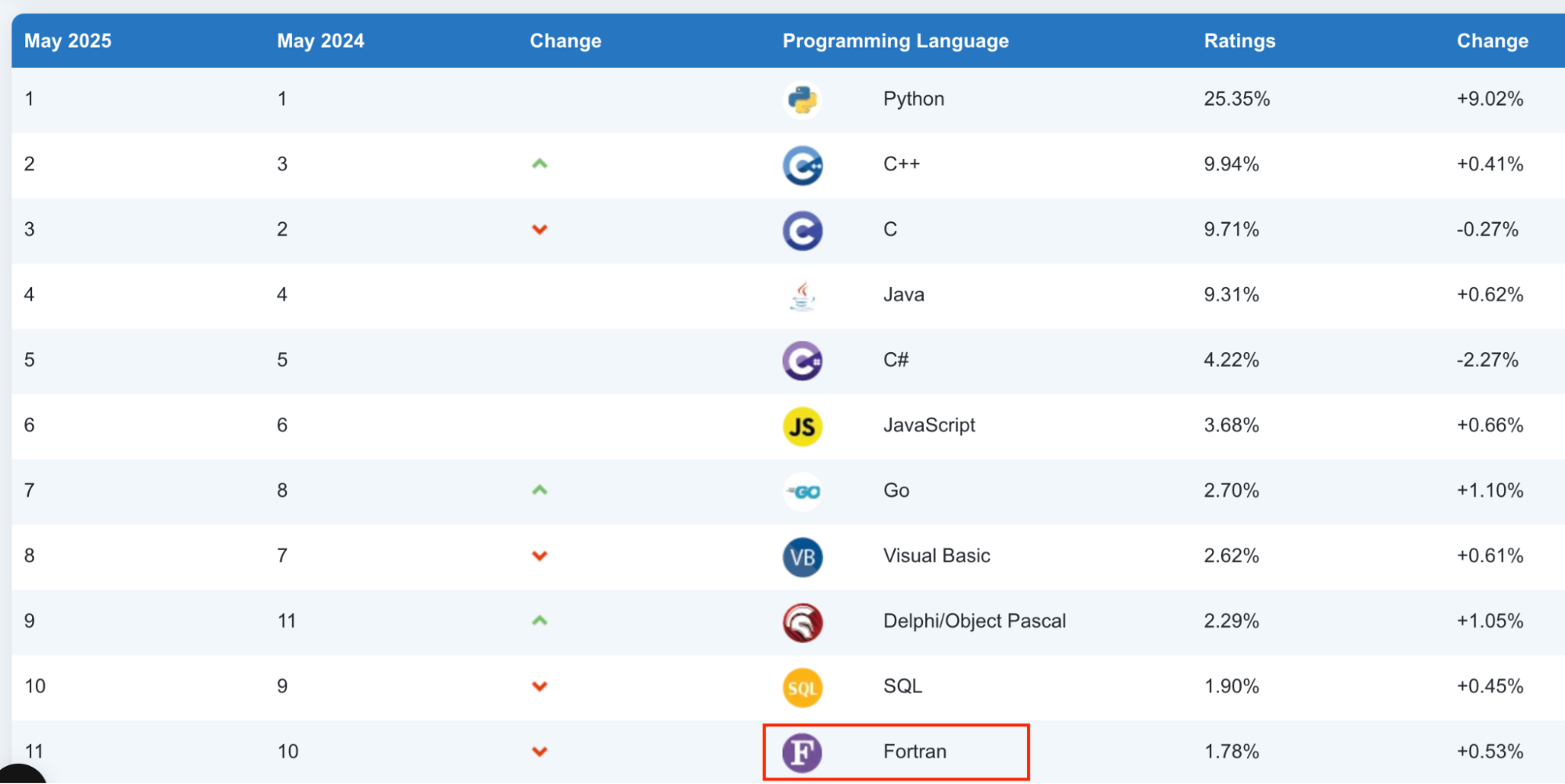Click the Java coffee cup icon

pos(802,296)
